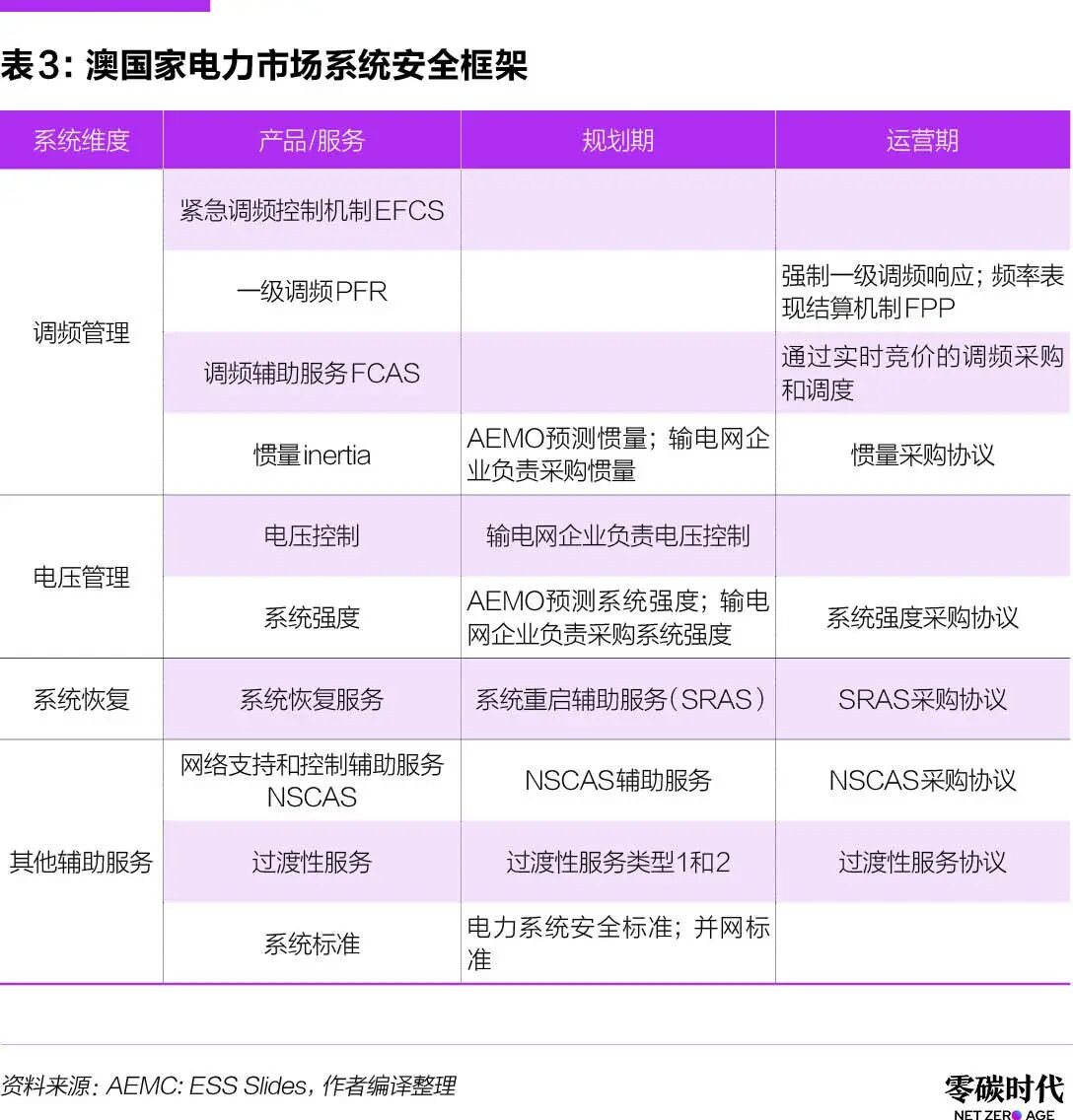The image size is (1073, 1120).
Task: Click the 资料来源 AEMC ESS Slides source note
Action: coord(228,1085)
